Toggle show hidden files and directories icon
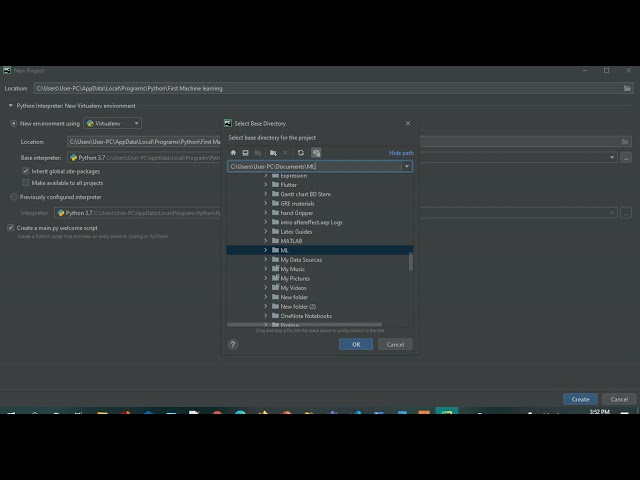640x480 pixels. point(316,153)
